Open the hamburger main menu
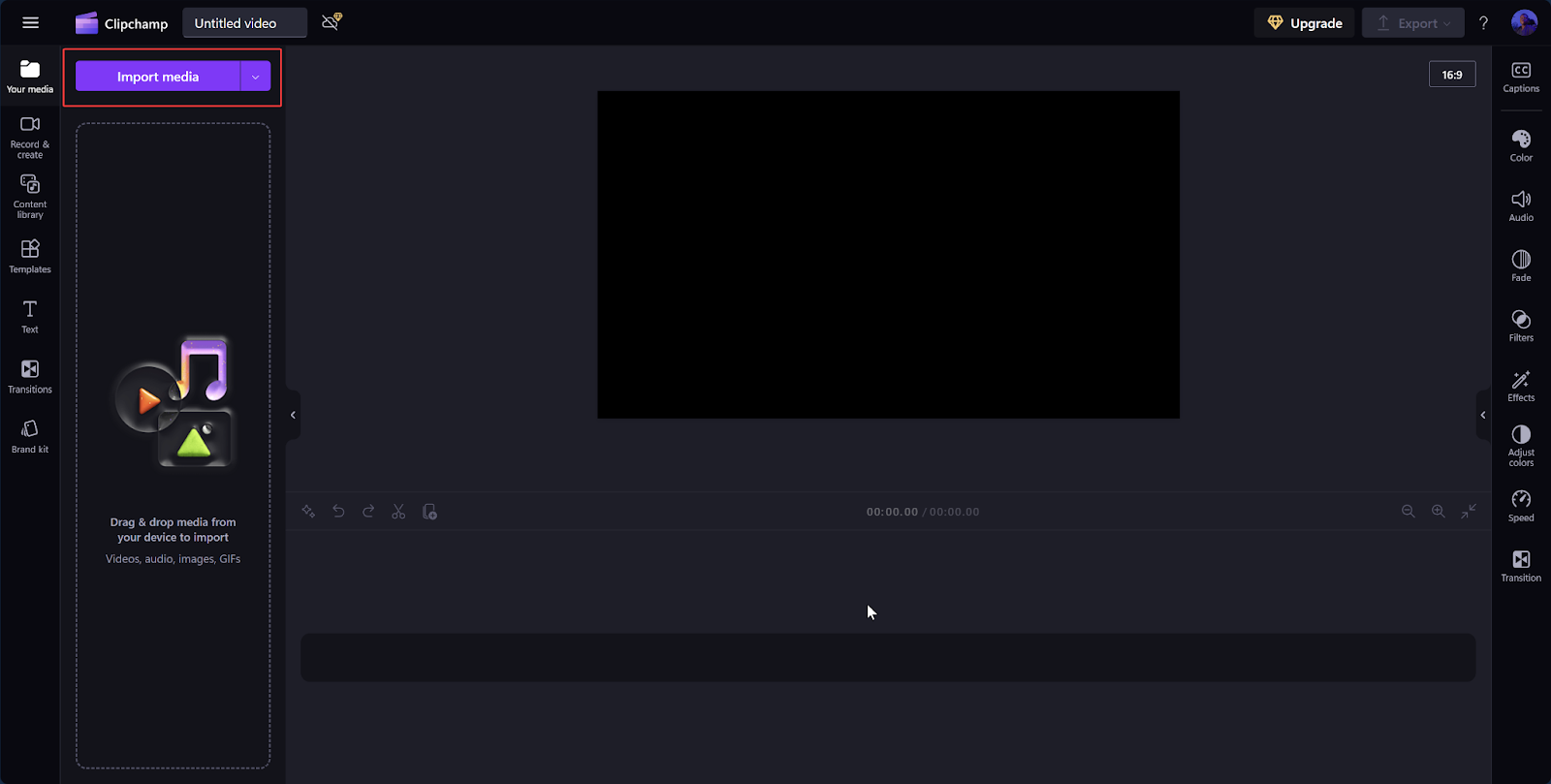The height and width of the screenshot is (784, 1551). pos(30,23)
